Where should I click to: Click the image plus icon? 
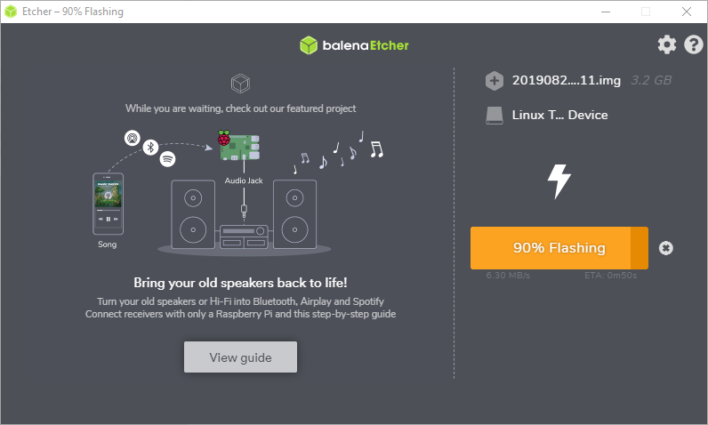pos(494,81)
